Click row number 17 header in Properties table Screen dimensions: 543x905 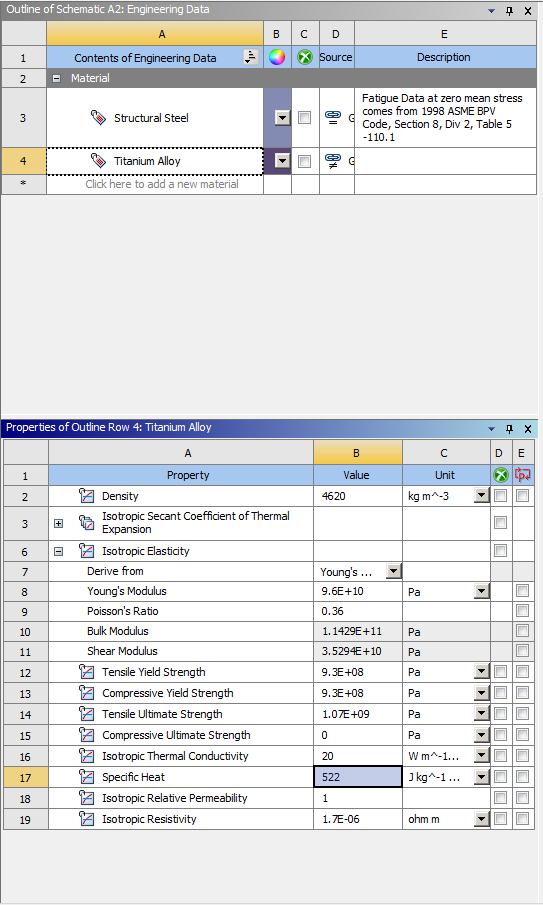point(25,777)
